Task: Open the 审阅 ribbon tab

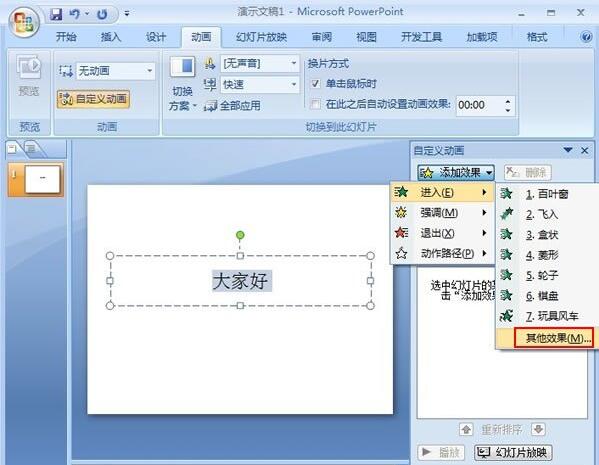Action: click(322, 37)
